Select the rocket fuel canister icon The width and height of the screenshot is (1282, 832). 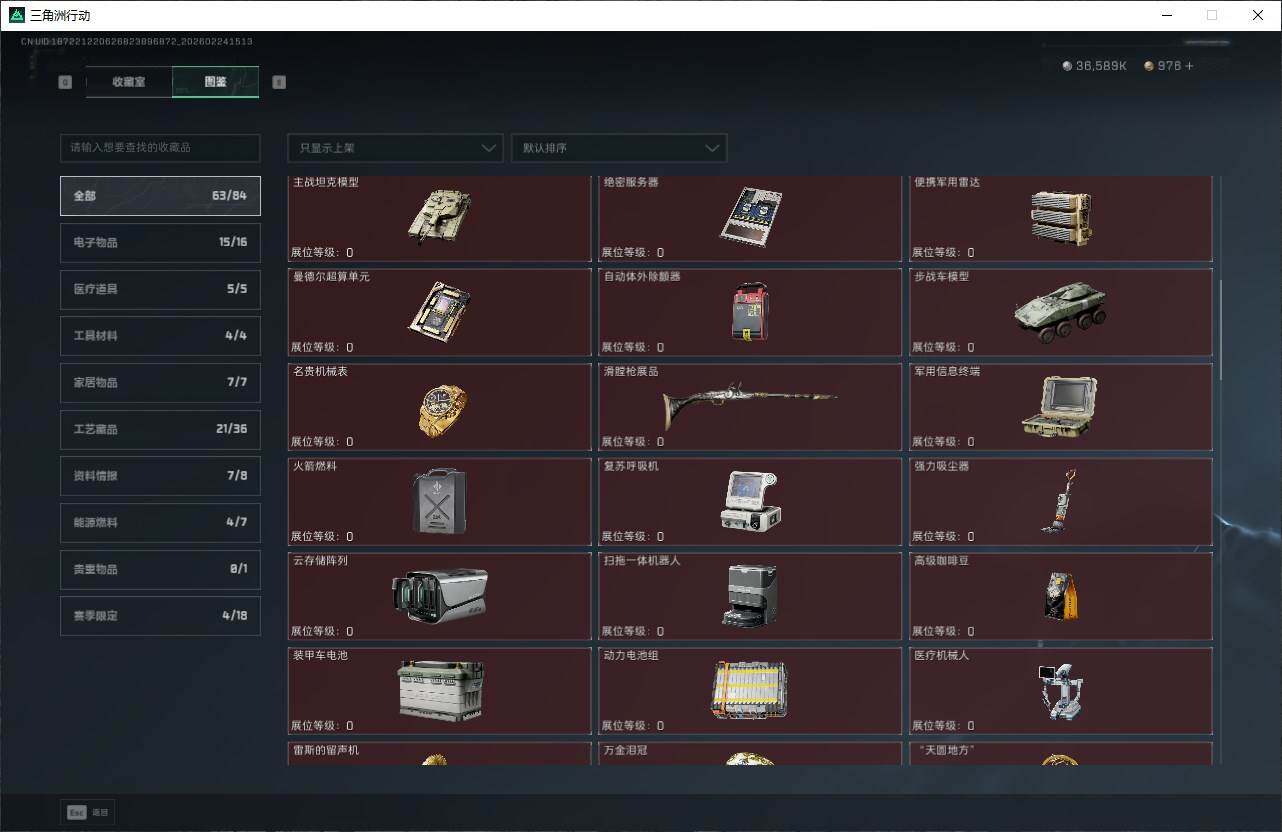point(439,500)
